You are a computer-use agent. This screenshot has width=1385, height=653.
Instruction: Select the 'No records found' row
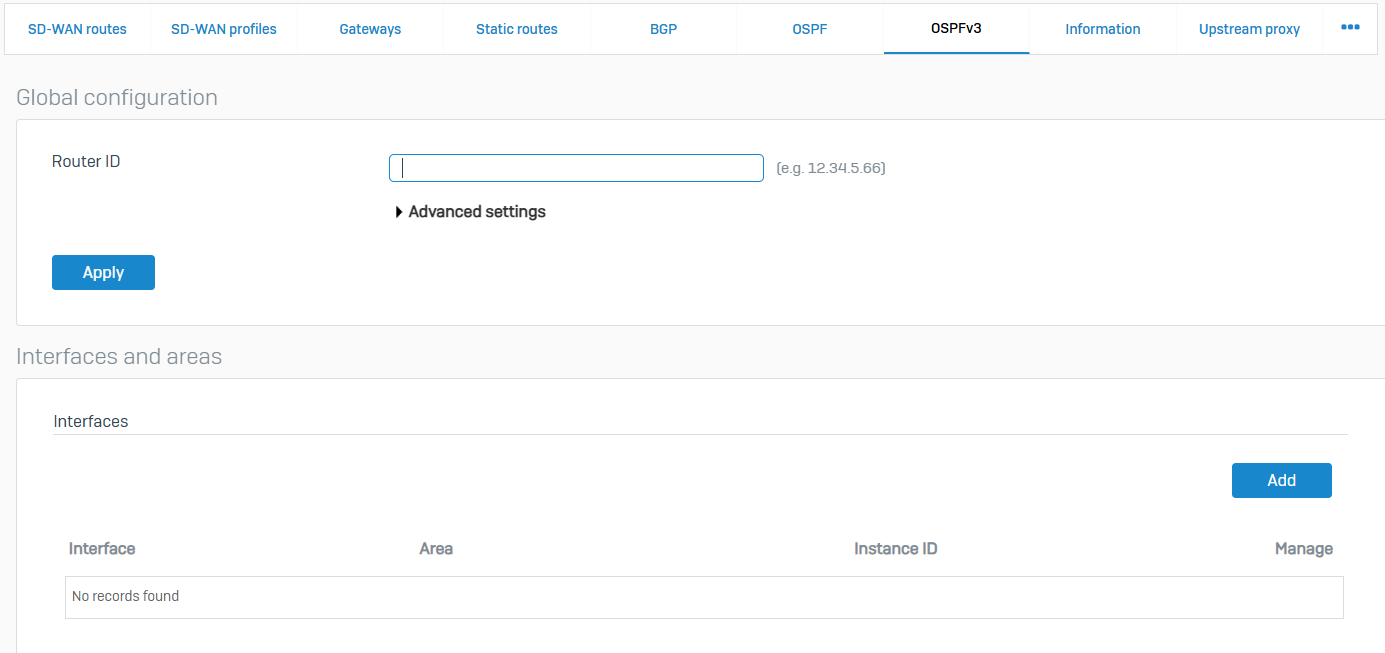pyautogui.click(x=703, y=597)
